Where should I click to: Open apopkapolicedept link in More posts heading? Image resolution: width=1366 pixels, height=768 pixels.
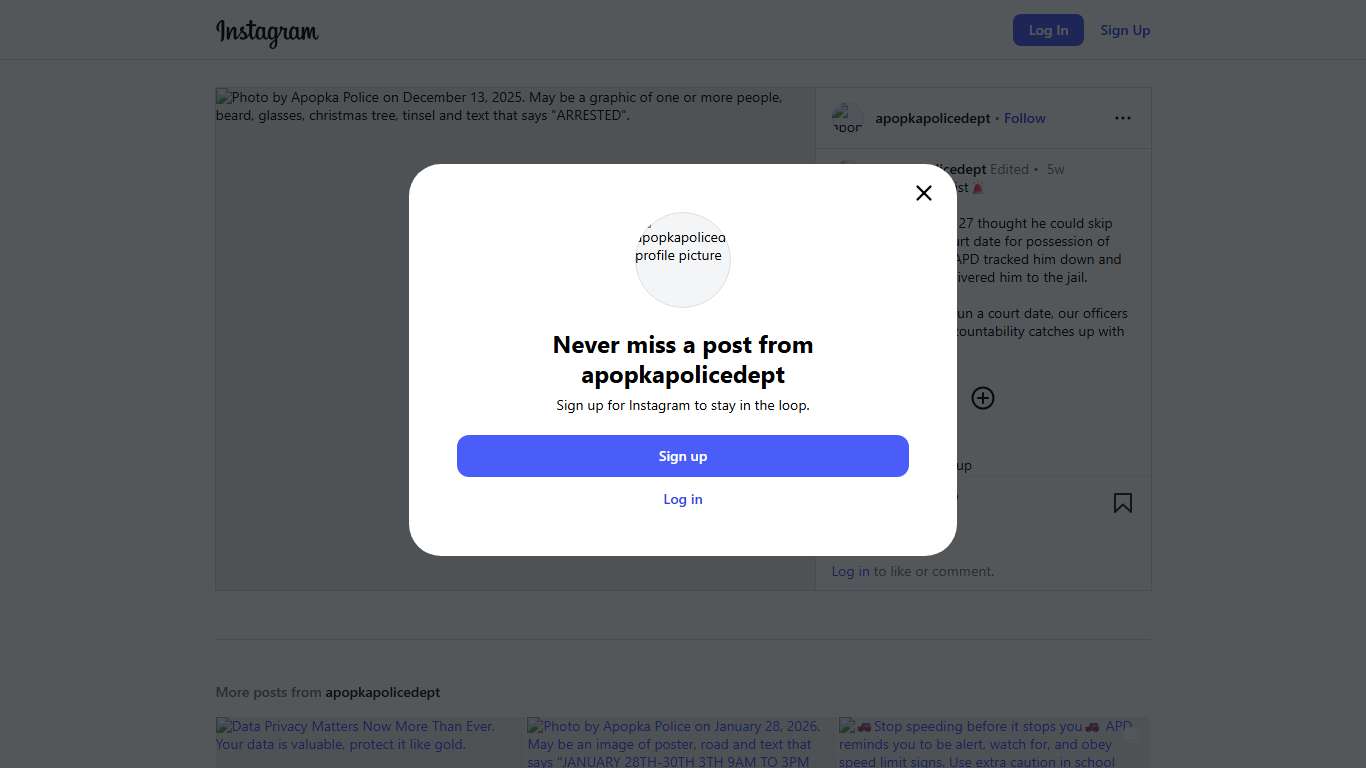click(382, 692)
